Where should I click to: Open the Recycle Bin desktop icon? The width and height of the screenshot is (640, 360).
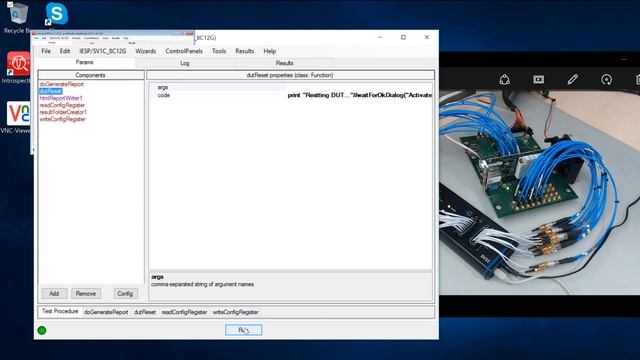[x=17, y=18]
